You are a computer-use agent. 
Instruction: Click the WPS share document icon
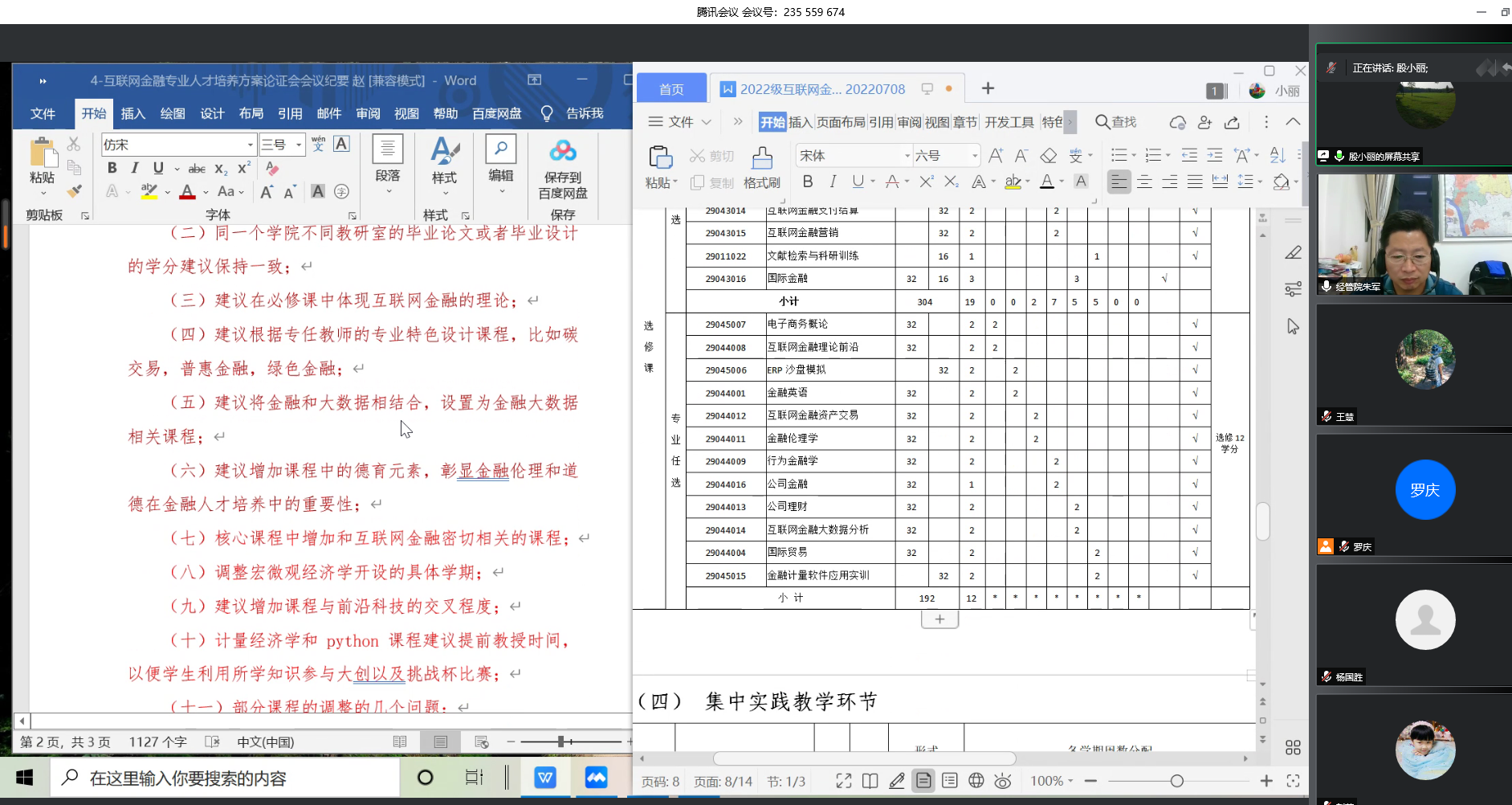pyautogui.click(x=1232, y=122)
